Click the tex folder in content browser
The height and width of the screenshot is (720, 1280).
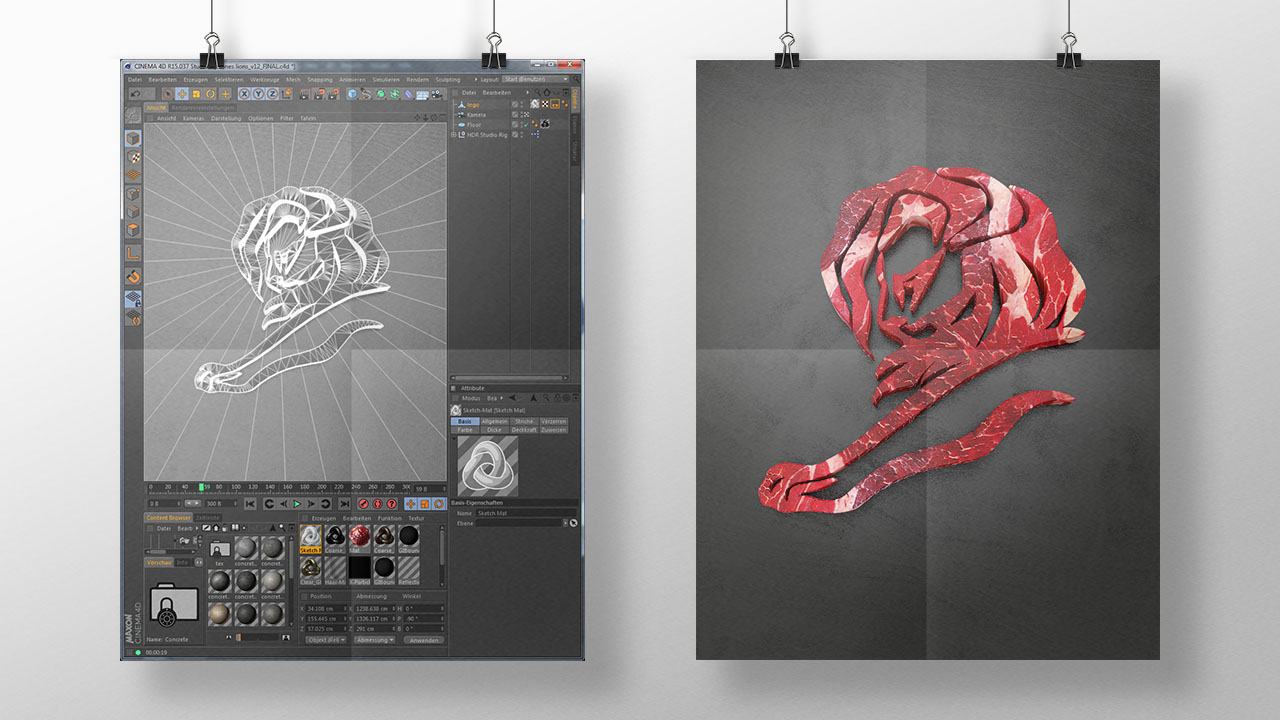pos(220,549)
